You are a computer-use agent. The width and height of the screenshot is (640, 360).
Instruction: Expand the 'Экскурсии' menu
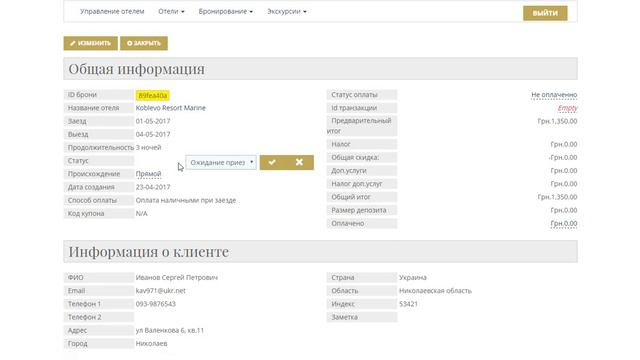point(287,11)
